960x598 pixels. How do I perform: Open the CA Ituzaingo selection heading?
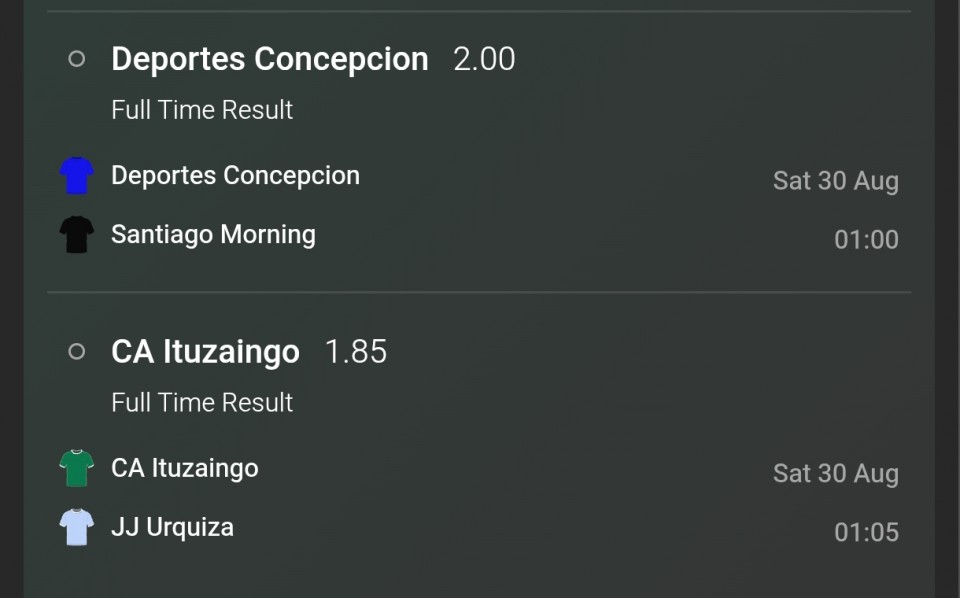coord(206,352)
